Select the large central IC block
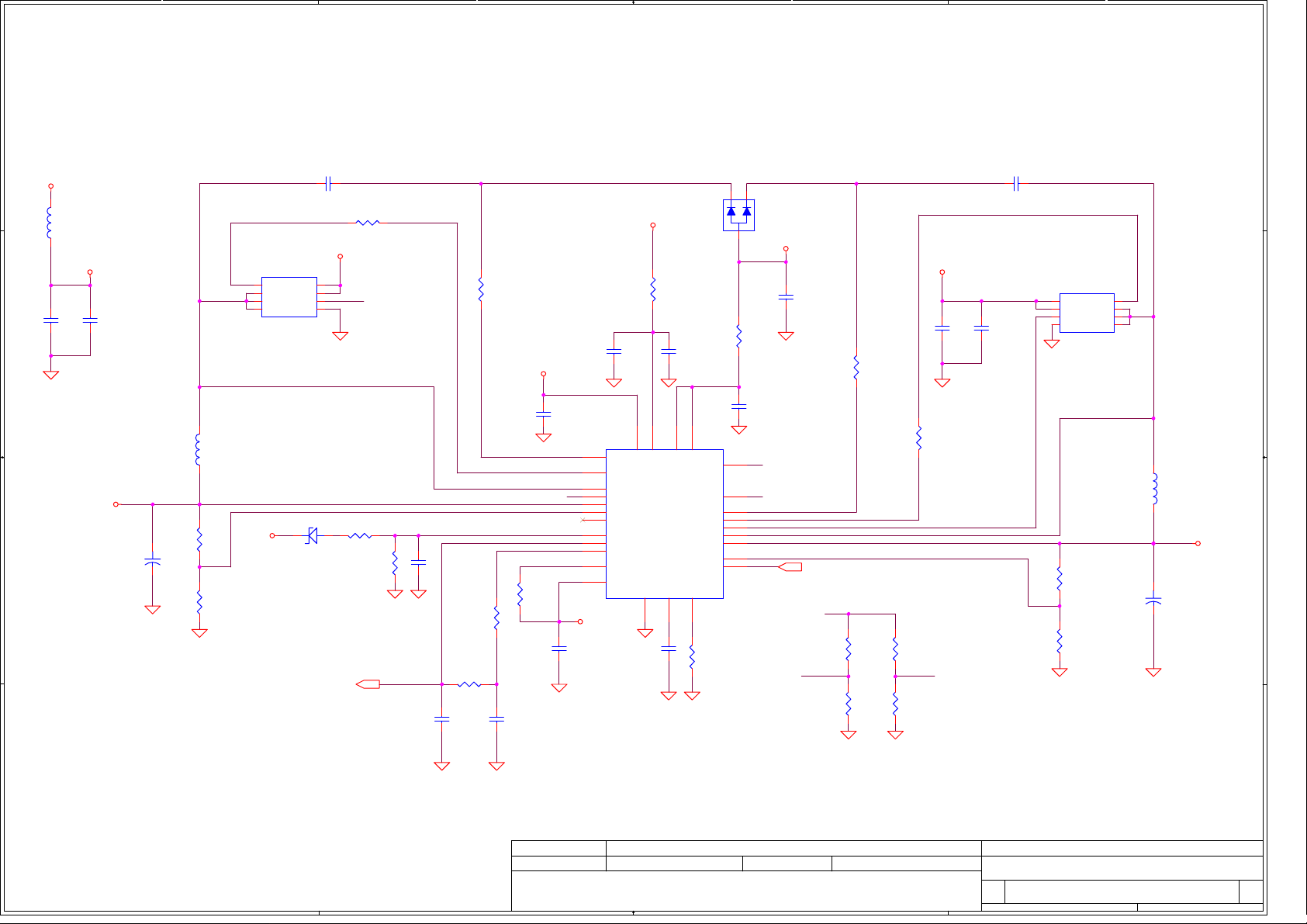Image resolution: width=1307 pixels, height=924 pixels. pyautogui.click(x=664, y=524)
